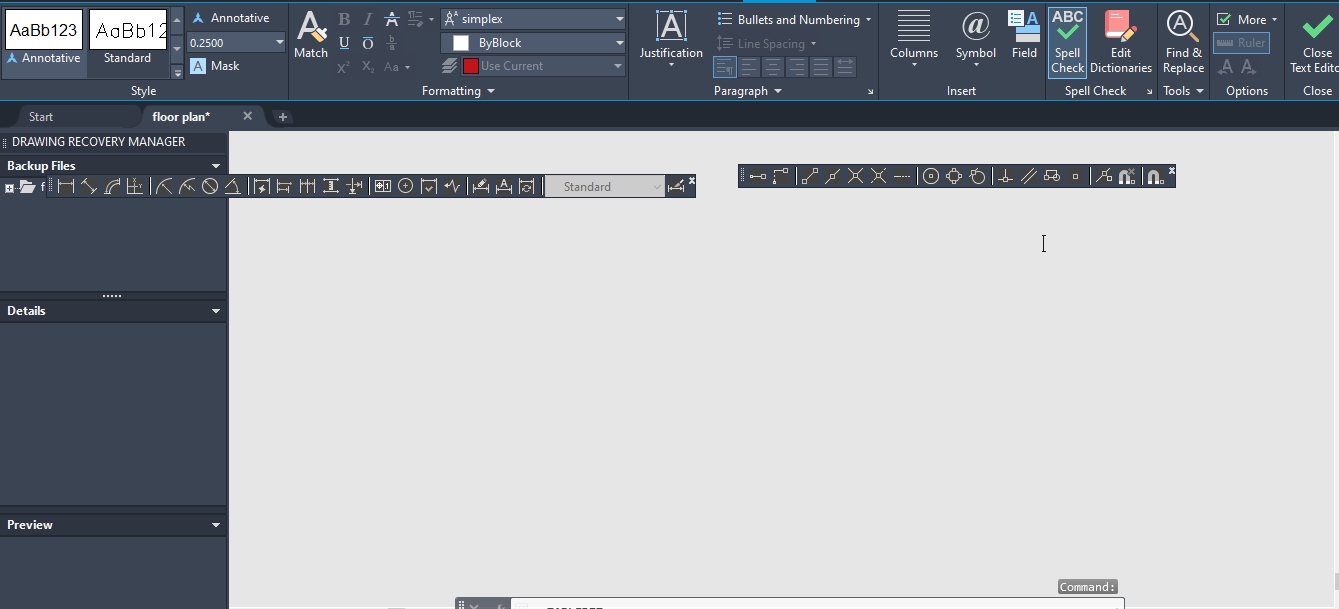Open Object Snap Settings with the magnet icon

coord(1155,176)
